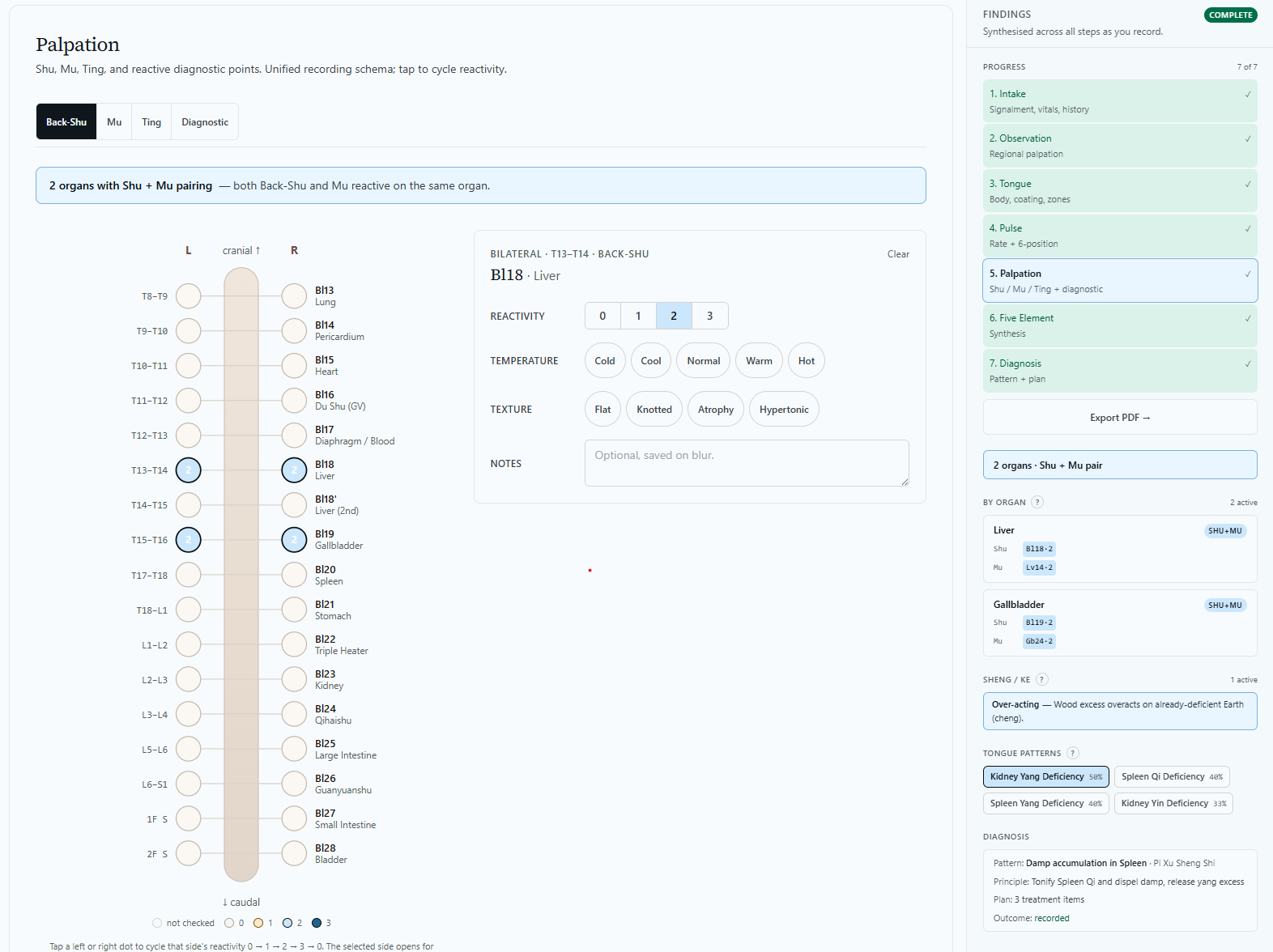Cycle left Bl19 Gallbladder dot
The width and height of the screenshot is (1273, 952).
pyautogui.click(x=189, y=540)
